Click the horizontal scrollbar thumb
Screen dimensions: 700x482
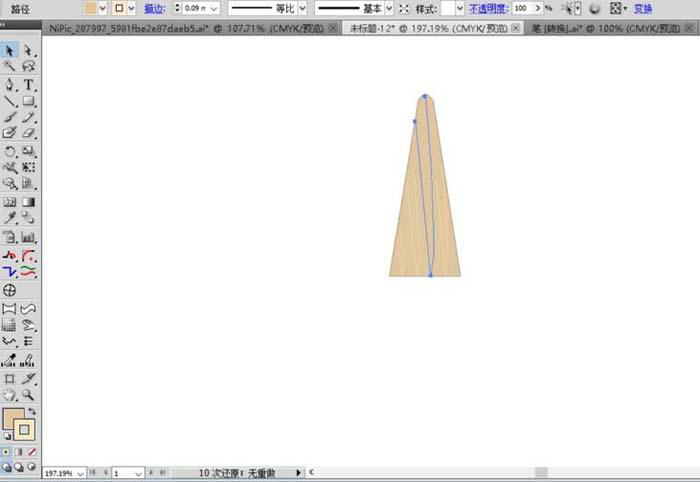pos(541,472)
